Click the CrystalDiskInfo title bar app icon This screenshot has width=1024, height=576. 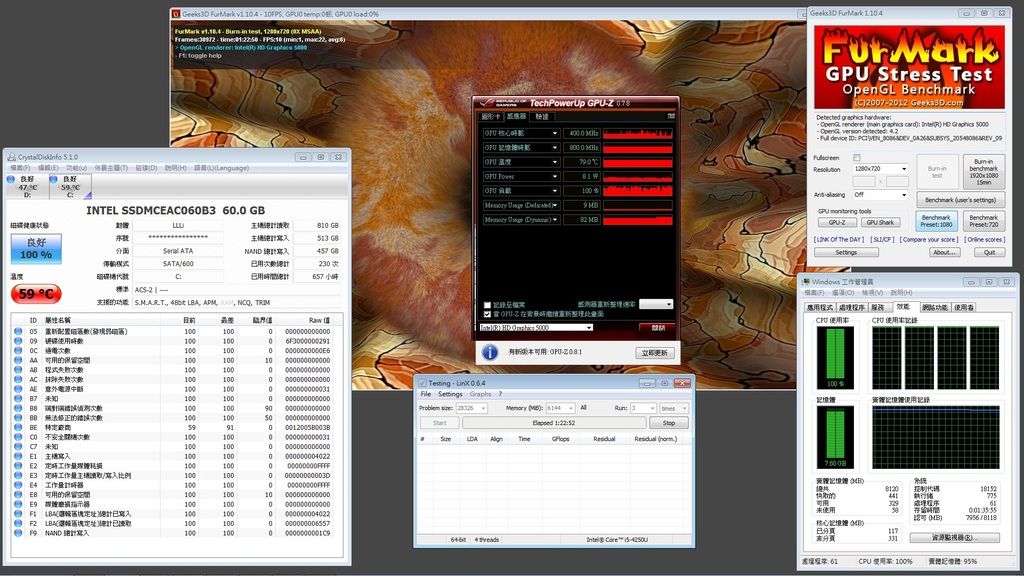11,157
